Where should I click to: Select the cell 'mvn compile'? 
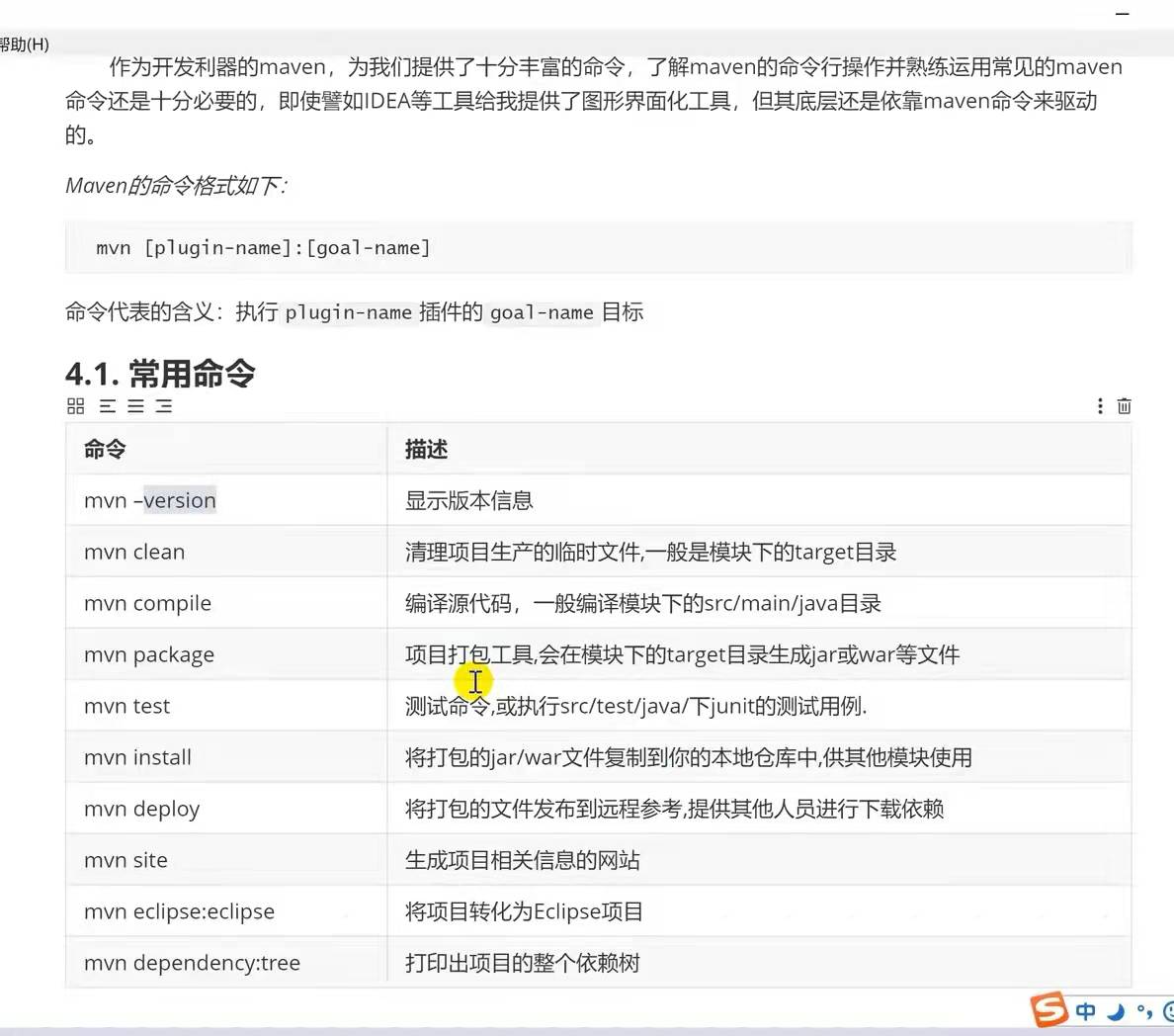[x=226, y=603]
